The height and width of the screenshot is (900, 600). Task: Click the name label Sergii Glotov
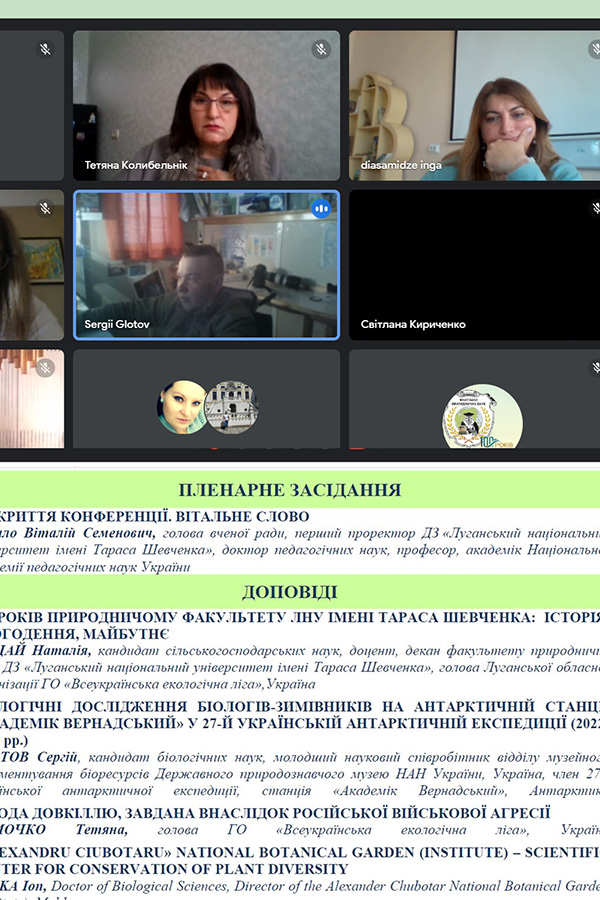(117, 324)
